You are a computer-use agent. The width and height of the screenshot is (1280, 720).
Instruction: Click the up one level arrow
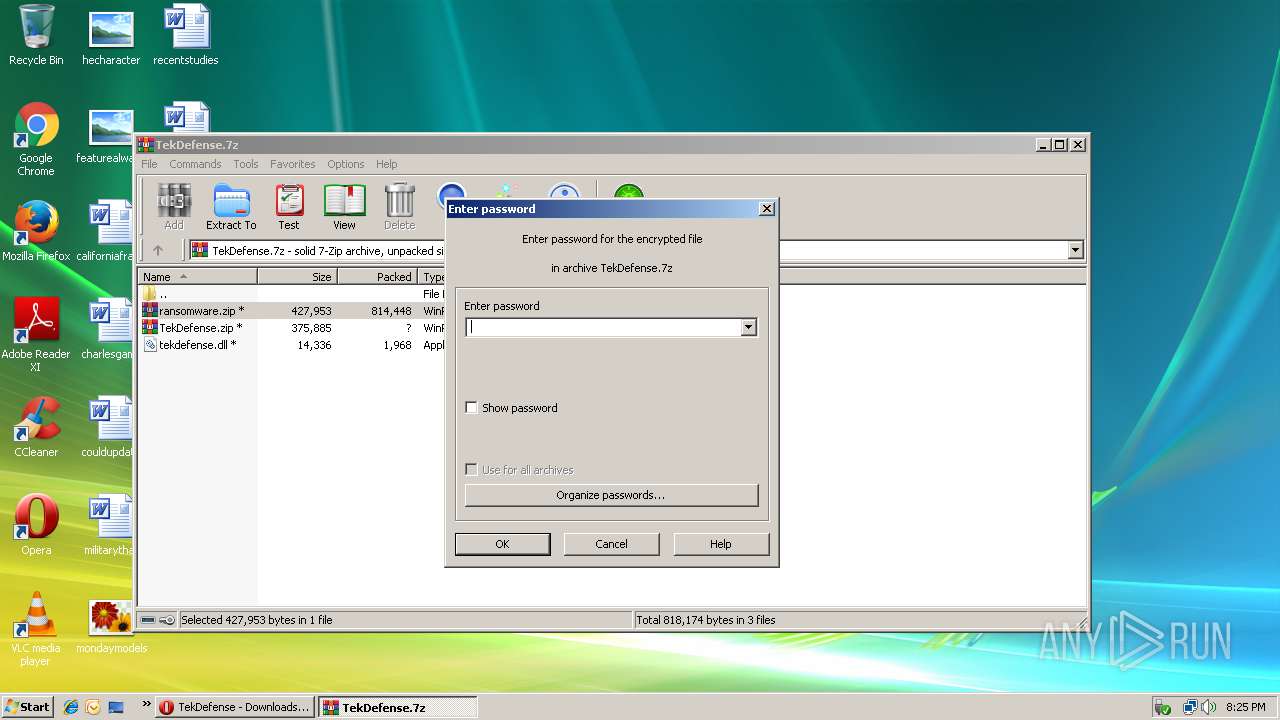point(157,250)
